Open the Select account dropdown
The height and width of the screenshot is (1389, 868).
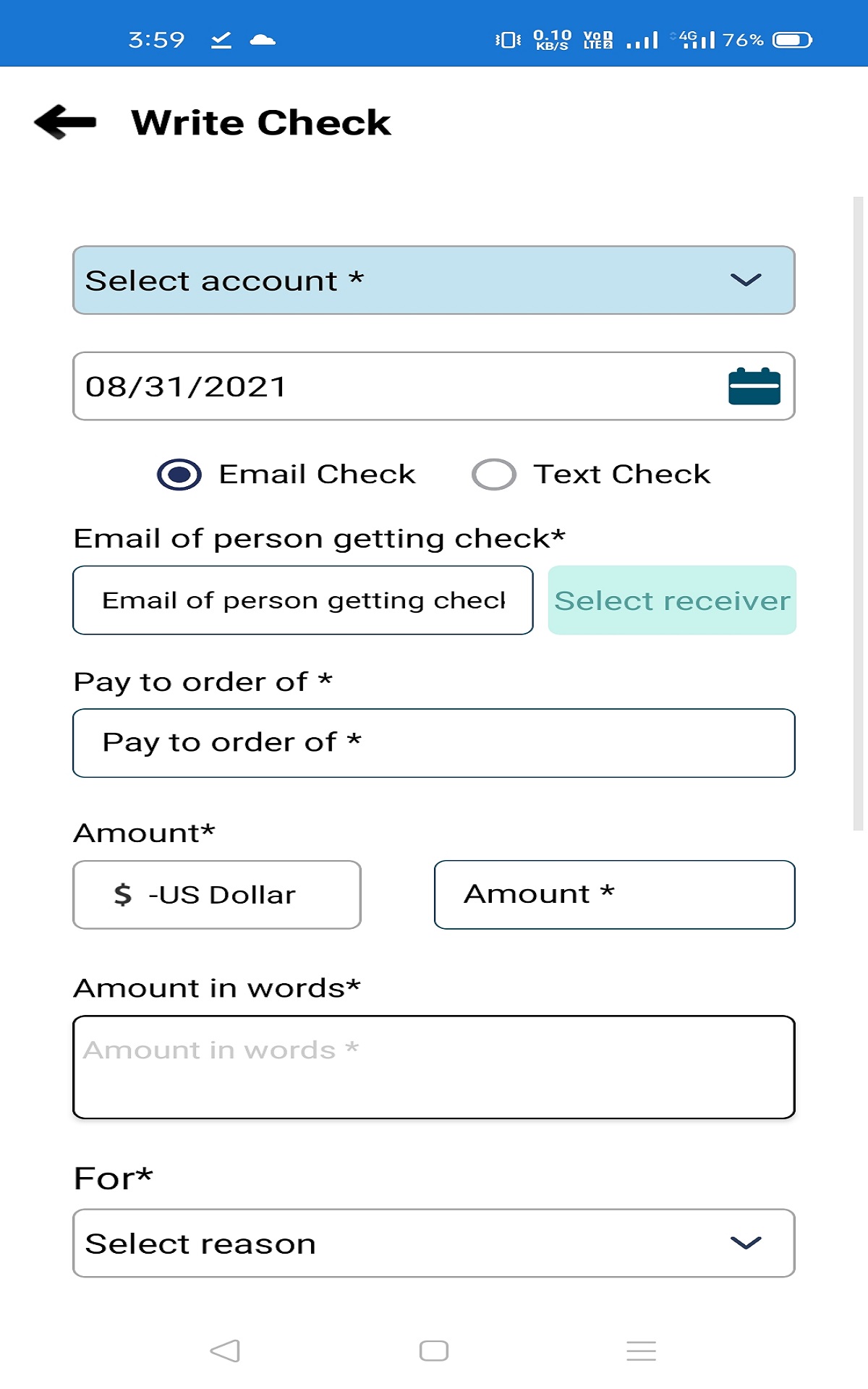[x=433, y=280]
